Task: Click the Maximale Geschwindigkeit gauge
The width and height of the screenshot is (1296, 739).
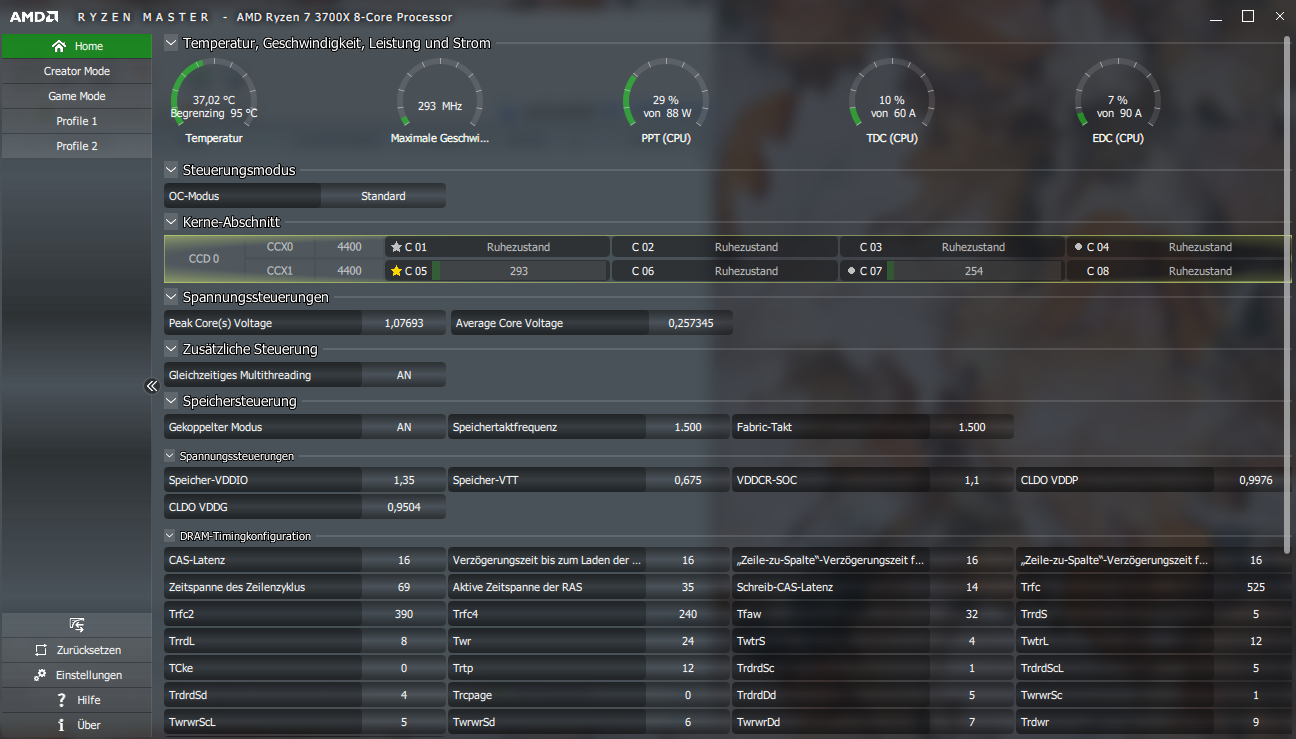Action: (x=440, y=100)
